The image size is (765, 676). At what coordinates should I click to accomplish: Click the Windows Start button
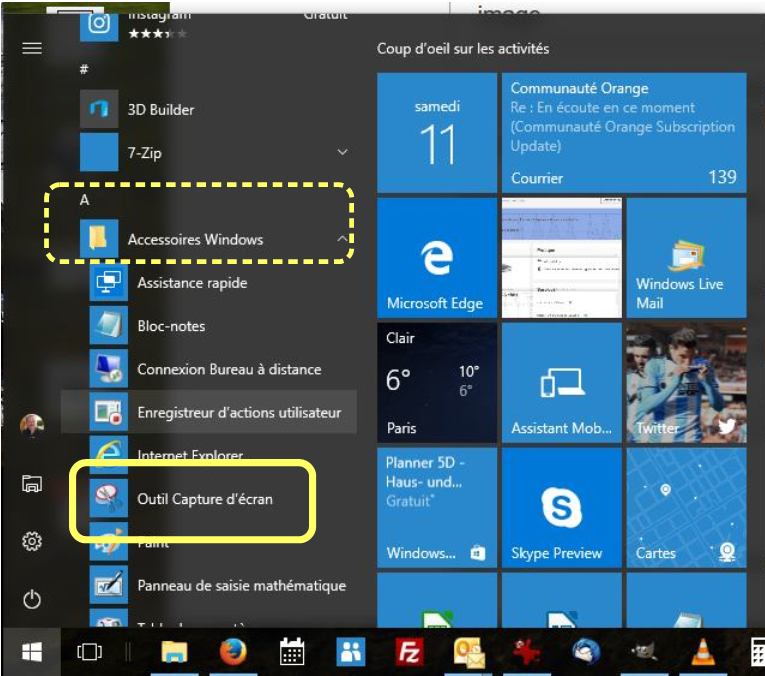[x=32, y=652]
